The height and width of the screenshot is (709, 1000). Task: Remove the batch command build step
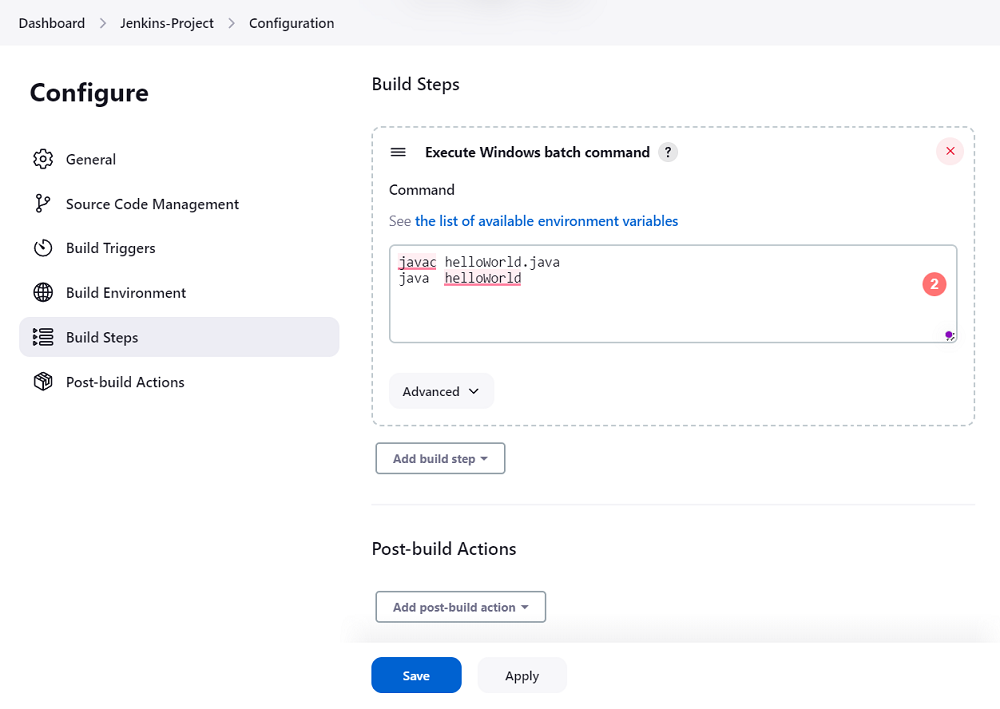coord(950,151)
